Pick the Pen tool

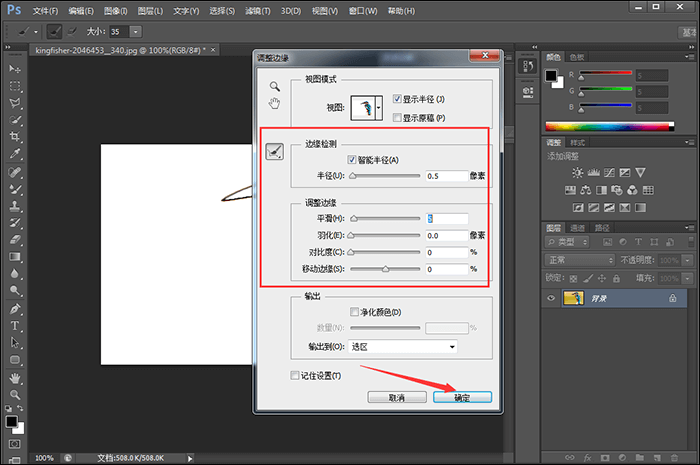point(15,309)
